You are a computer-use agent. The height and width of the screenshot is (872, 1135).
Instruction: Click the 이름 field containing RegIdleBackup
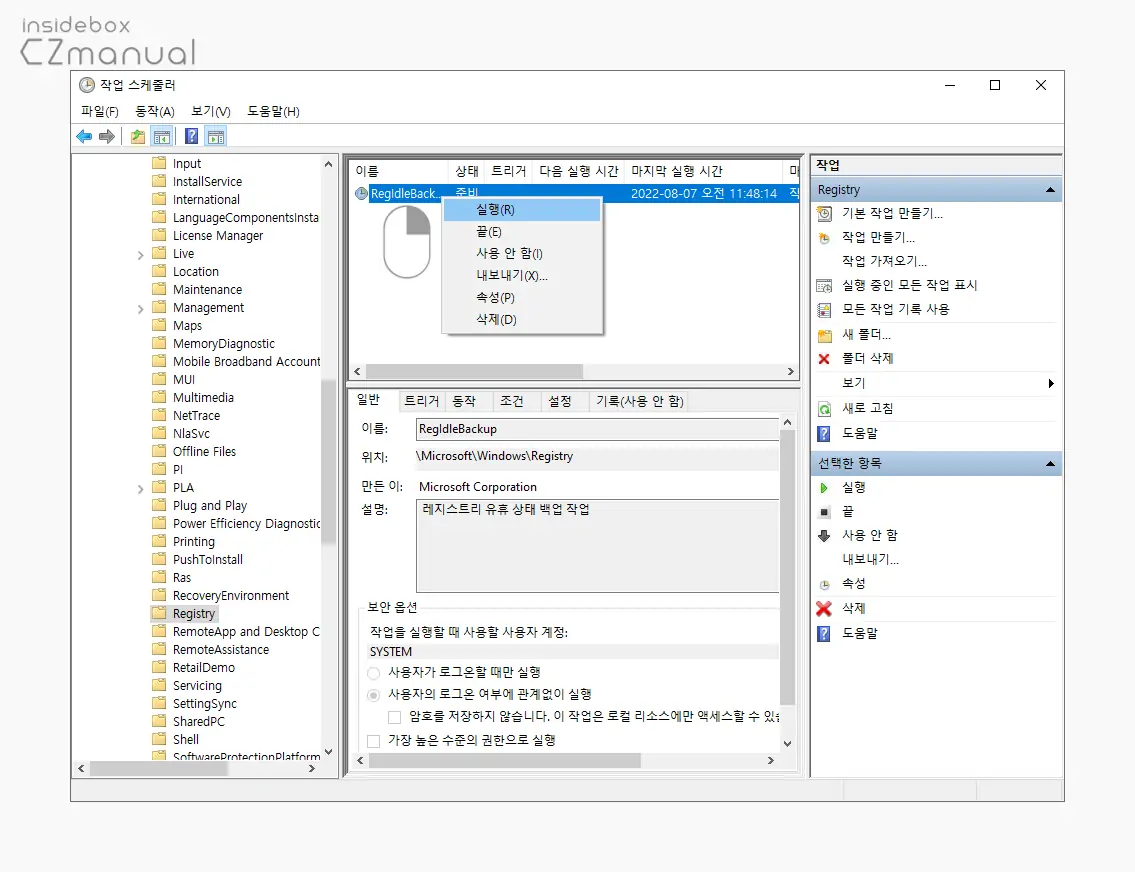click(x=597, y=429)
